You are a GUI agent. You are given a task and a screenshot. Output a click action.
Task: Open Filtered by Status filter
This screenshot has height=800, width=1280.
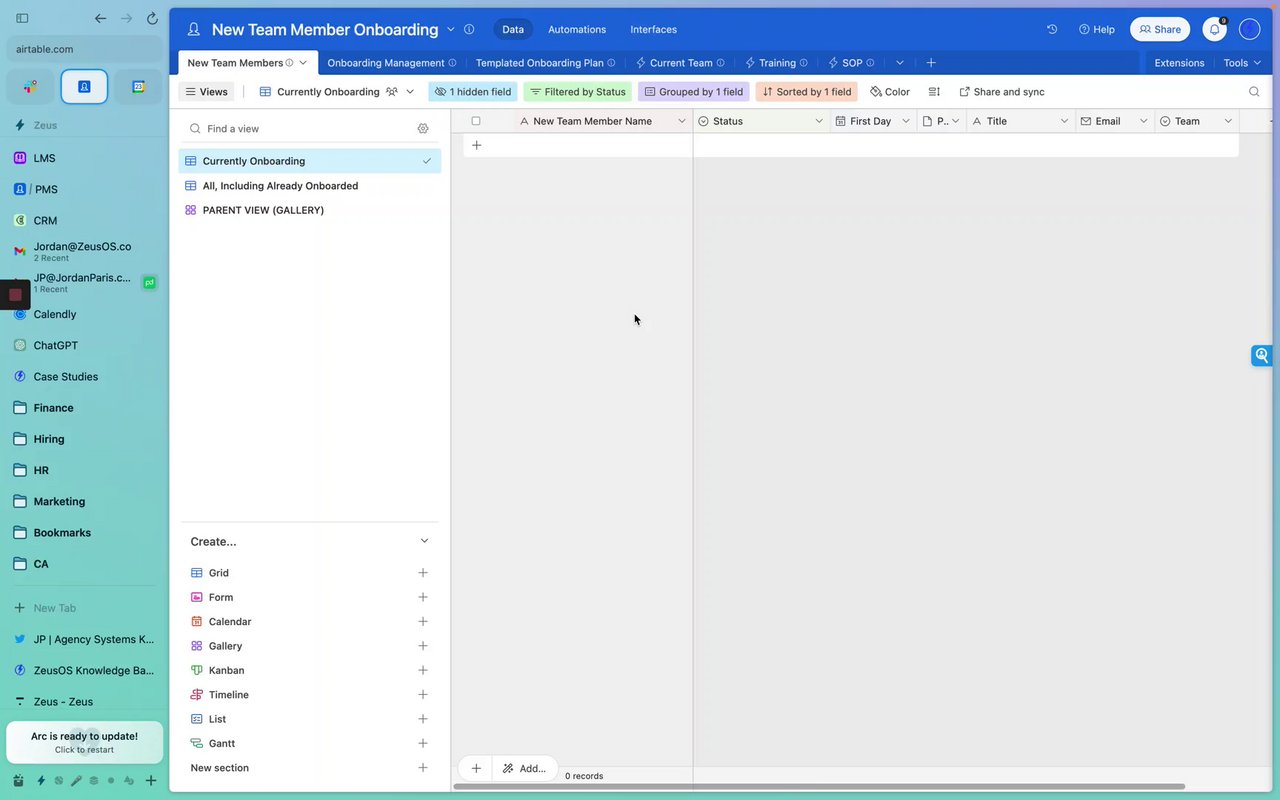(x=578, y=91)
